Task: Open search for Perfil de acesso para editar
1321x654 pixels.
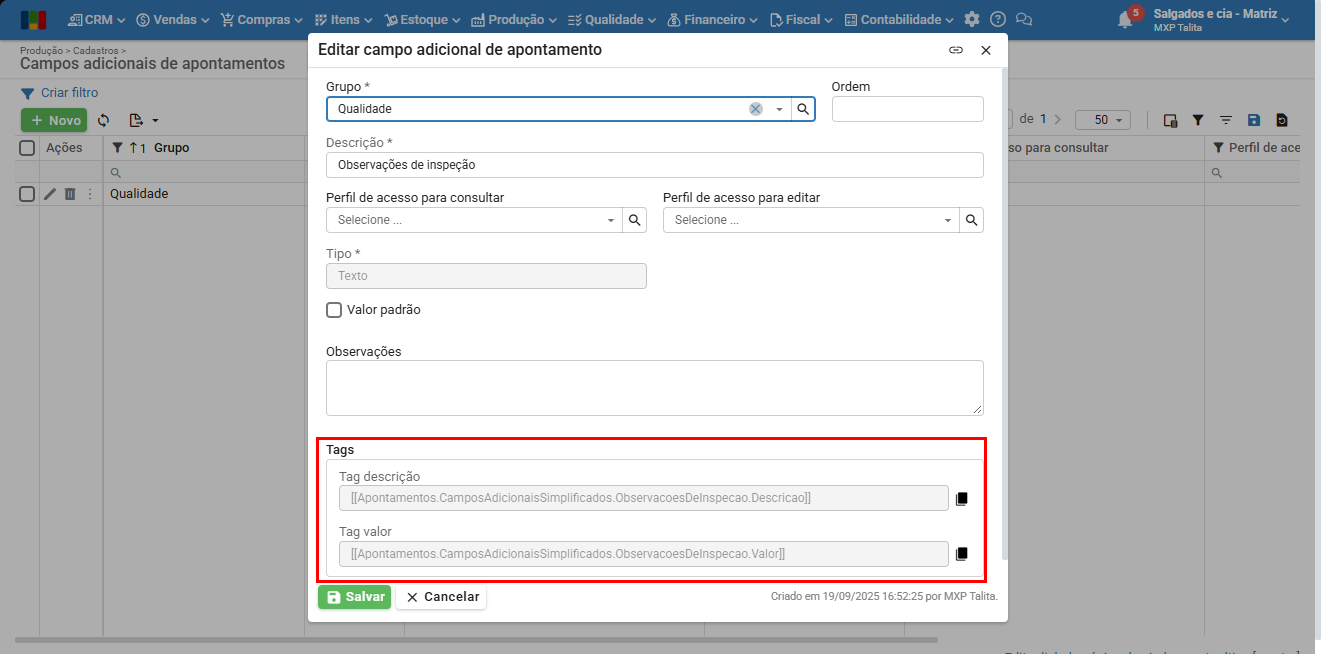Action: point(971,220)
